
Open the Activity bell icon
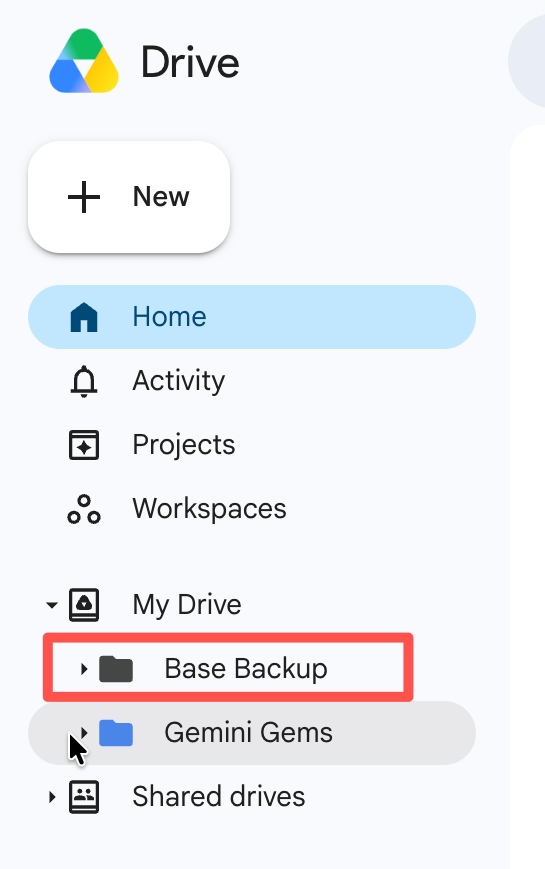(84, 381)
